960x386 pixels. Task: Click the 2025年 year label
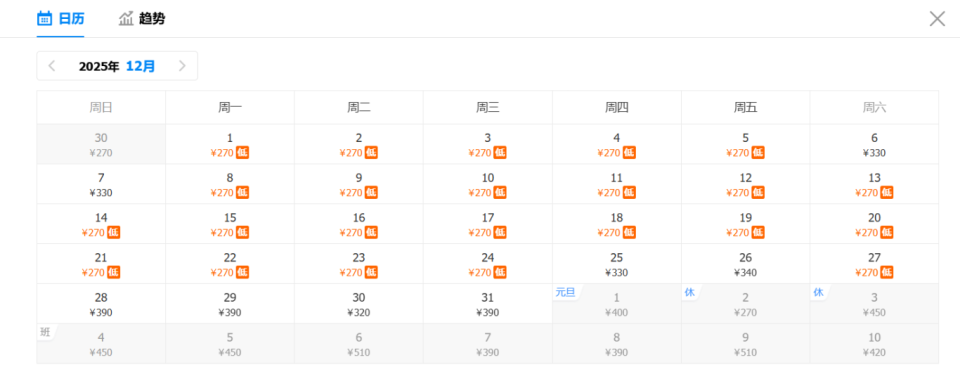click(99, 66)
